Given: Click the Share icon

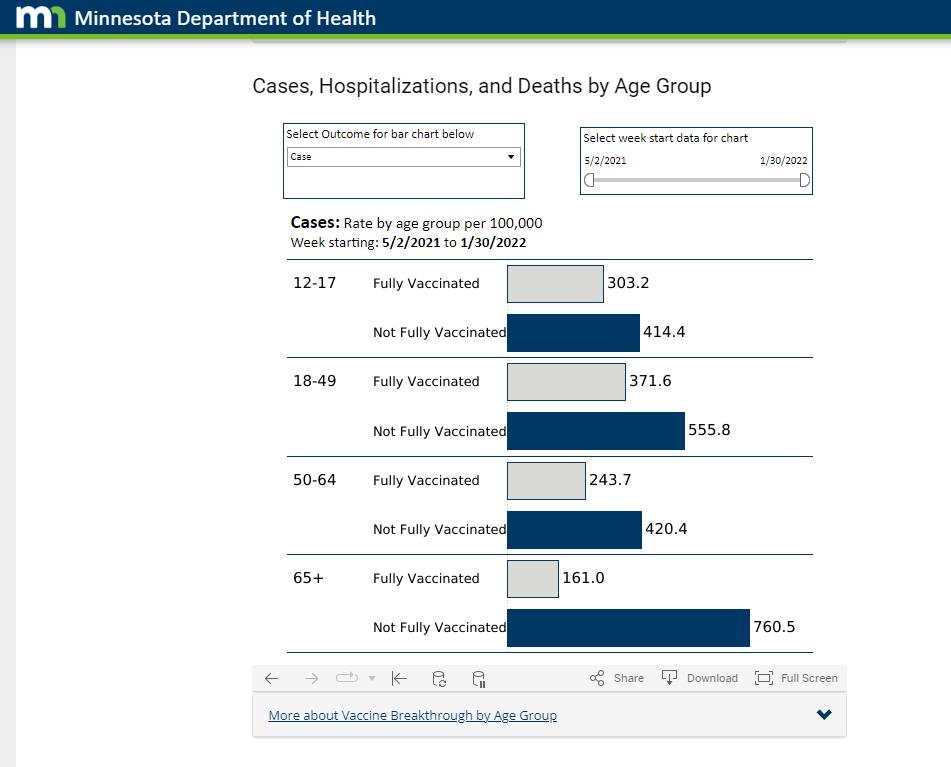Looking at the screenshot, I should point(617,678).
